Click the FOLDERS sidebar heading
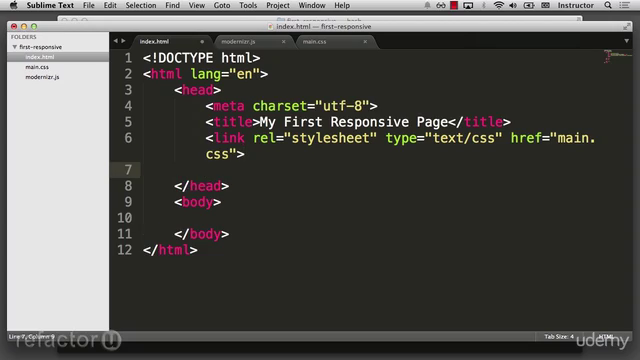Viewport: 640px width, 360px height. coord(23,37)
